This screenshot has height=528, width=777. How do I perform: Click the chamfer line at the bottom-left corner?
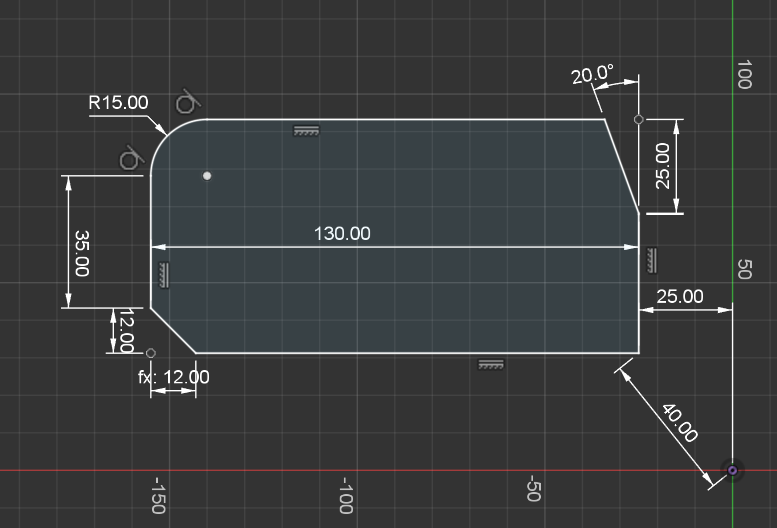tap(173, 330)
